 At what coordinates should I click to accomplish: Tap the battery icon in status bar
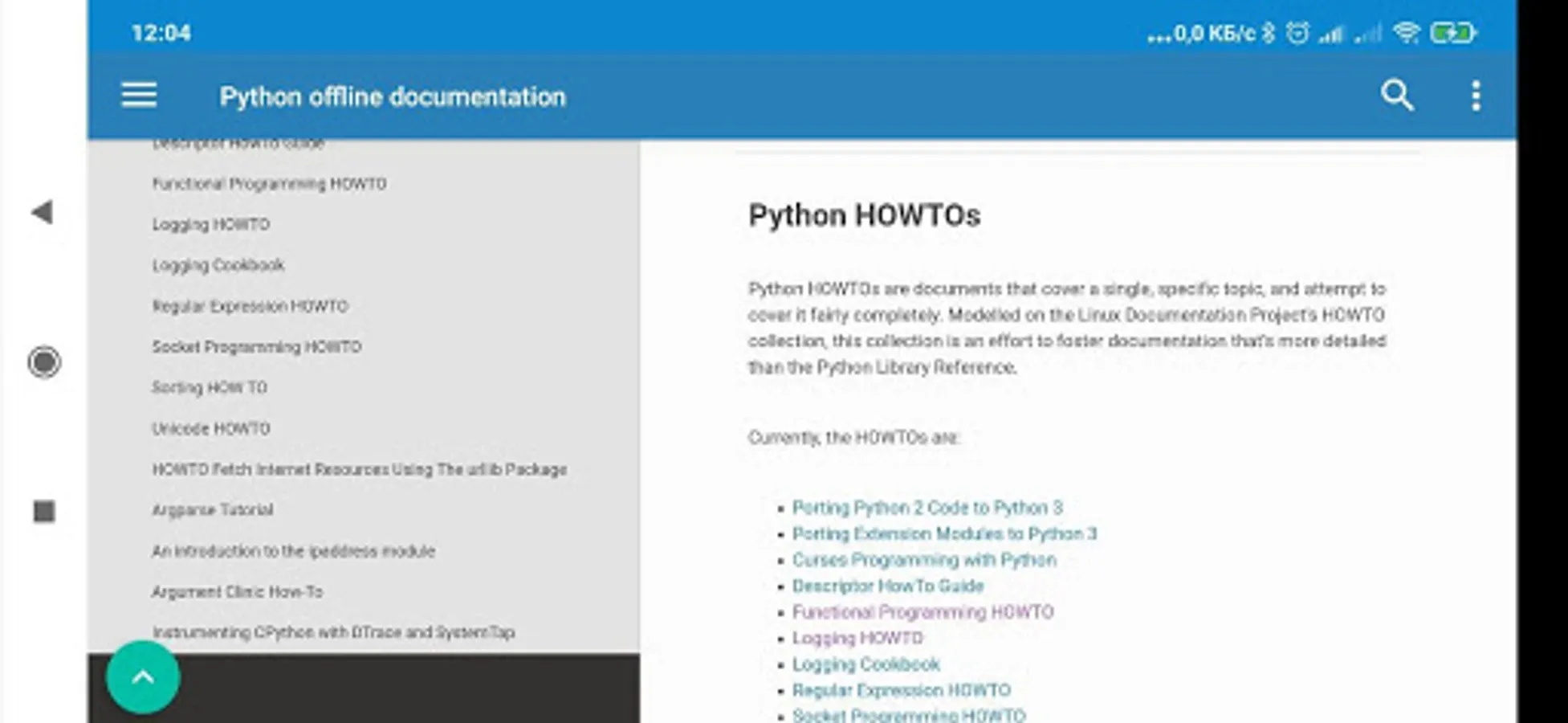click(1454, 33)
